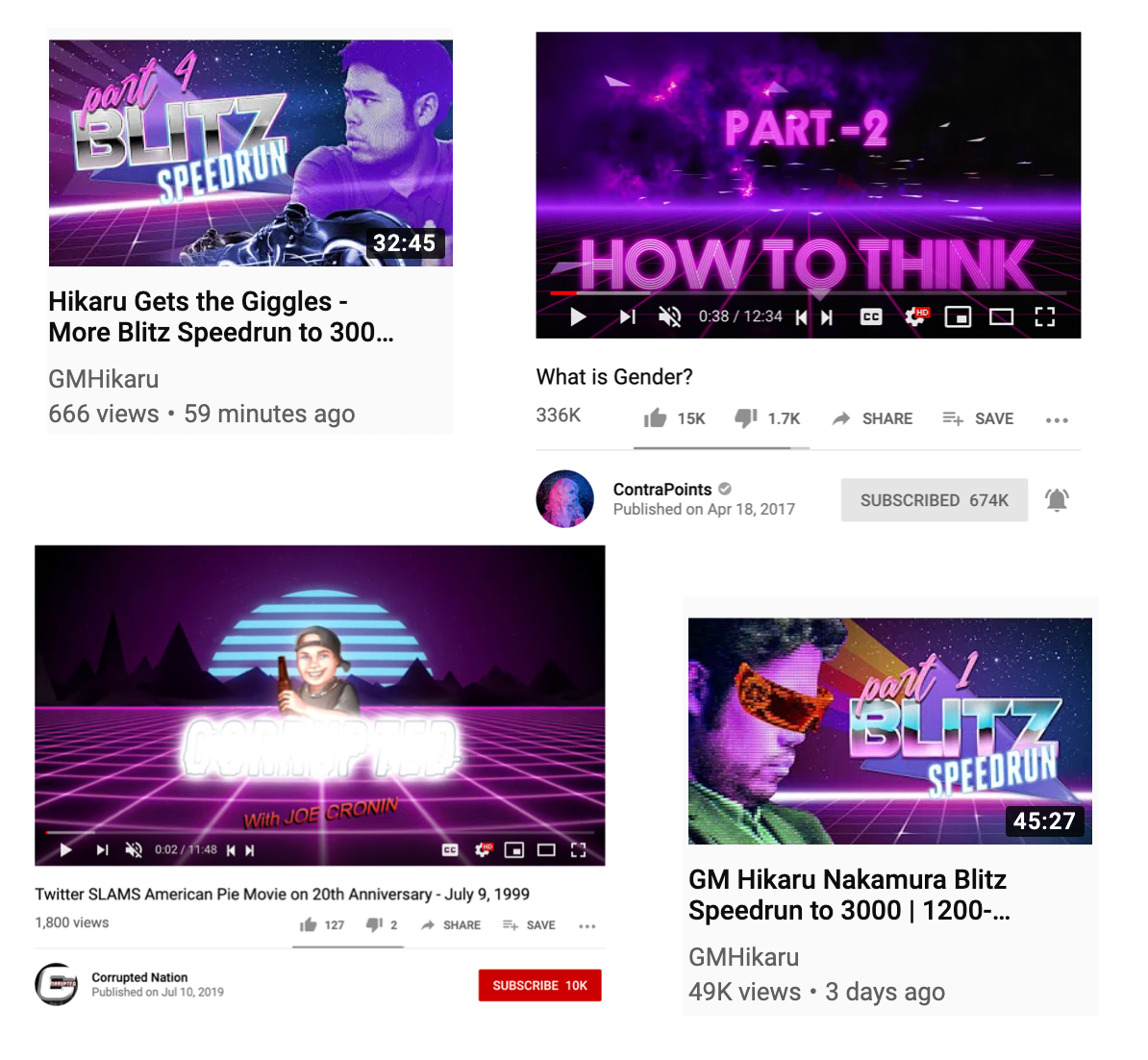Play the What is Gender video
Viewport: 1148px width, 1060px height.
pos(579,317)
